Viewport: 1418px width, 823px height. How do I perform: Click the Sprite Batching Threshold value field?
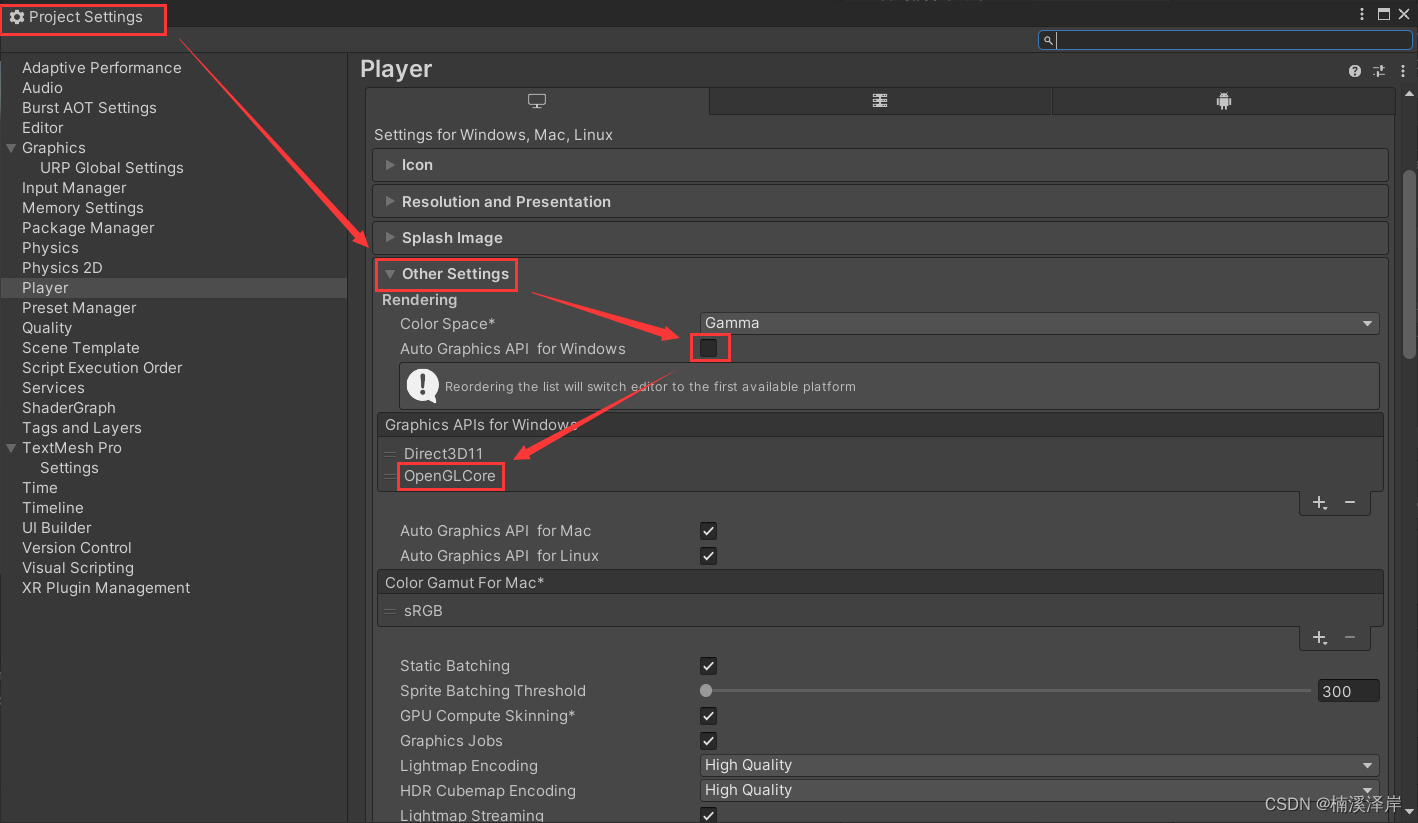pyautogui.click(x=1348, y=691)
